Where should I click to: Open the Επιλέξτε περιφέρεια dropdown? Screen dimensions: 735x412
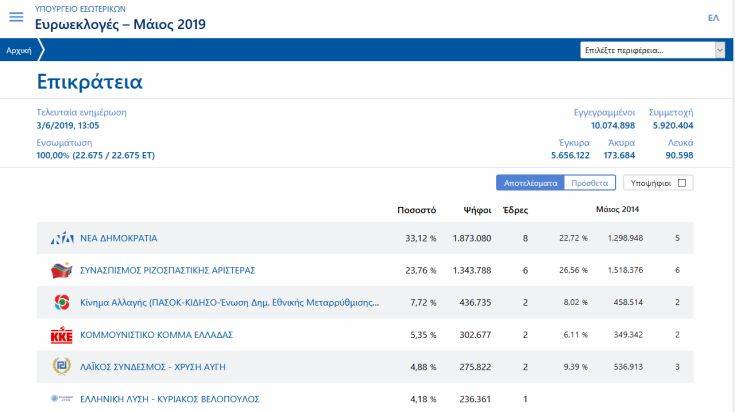point(646,50)
